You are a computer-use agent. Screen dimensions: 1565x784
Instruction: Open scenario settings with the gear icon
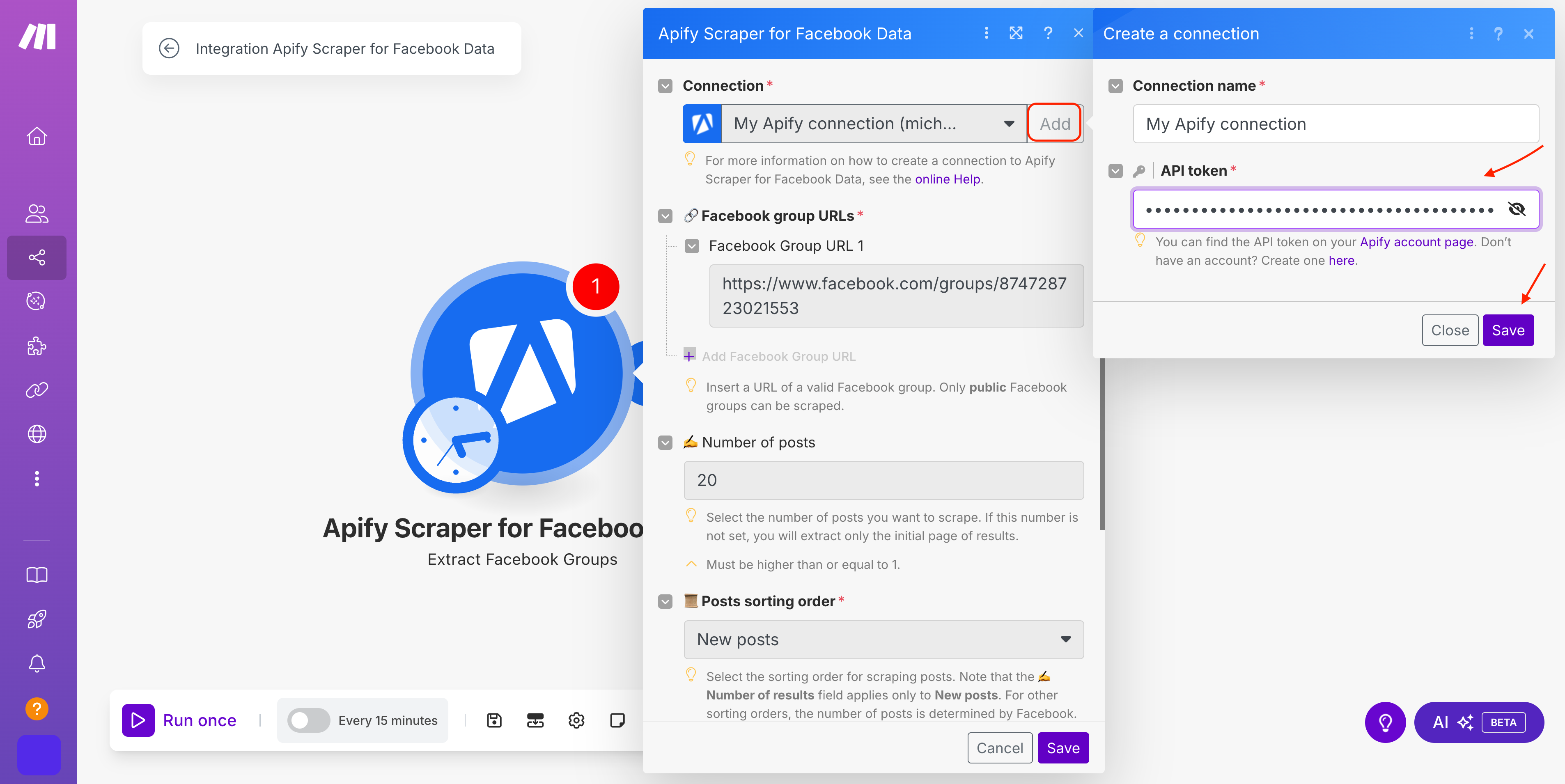click(576, 720)
